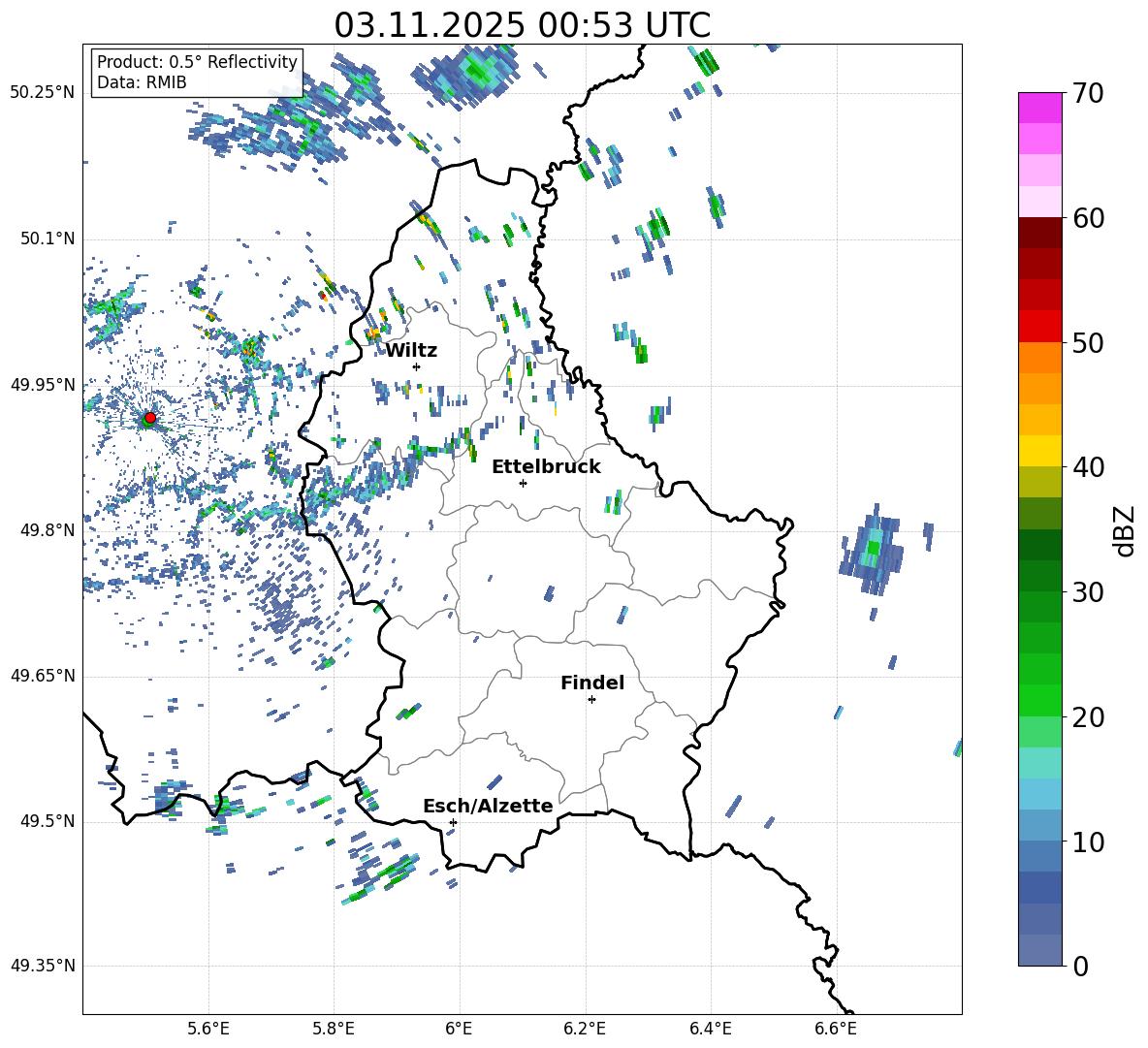1148x1048 pixels.
Task: Click the Wiltz station cross marker
Action: [417, 366]
